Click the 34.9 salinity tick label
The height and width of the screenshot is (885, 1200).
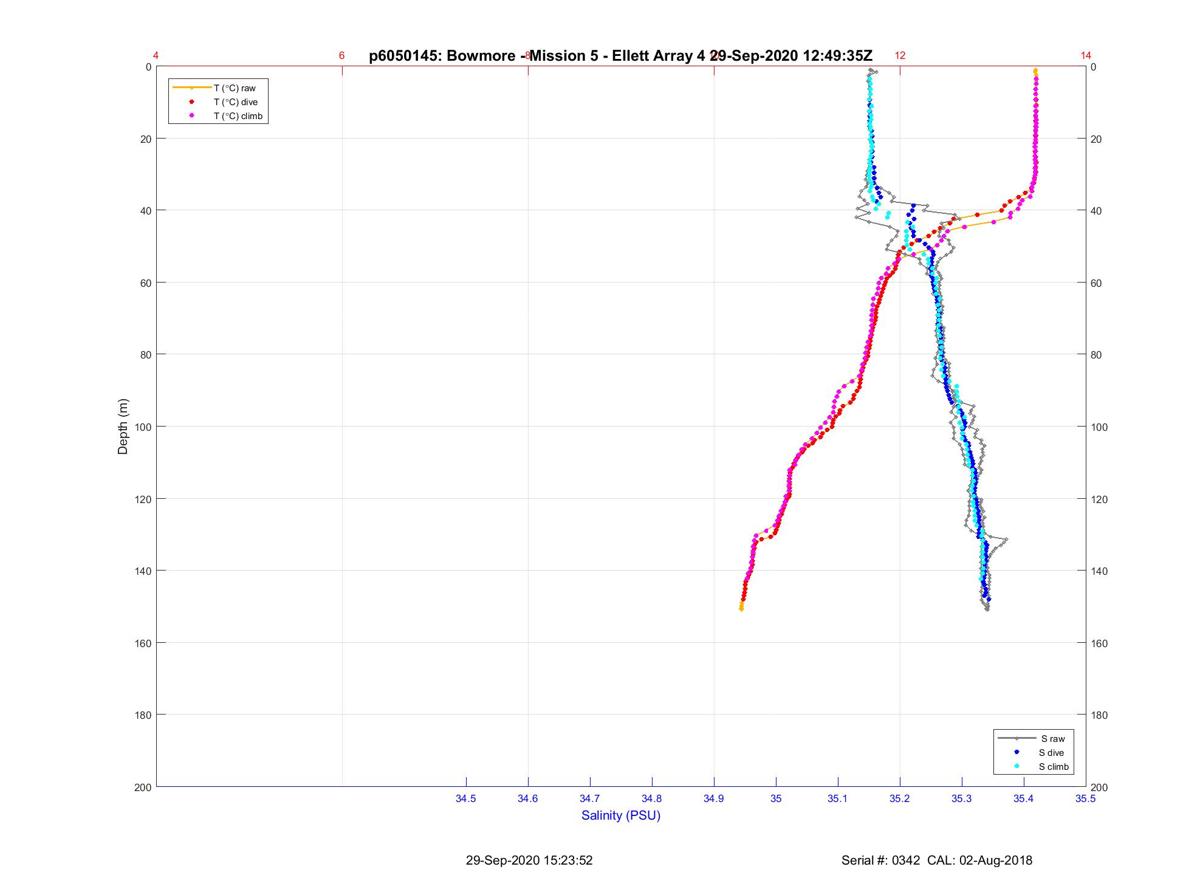click(714, 798)
